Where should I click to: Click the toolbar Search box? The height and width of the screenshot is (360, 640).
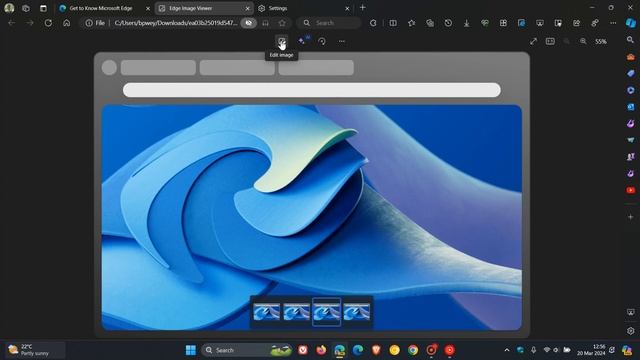329,23
